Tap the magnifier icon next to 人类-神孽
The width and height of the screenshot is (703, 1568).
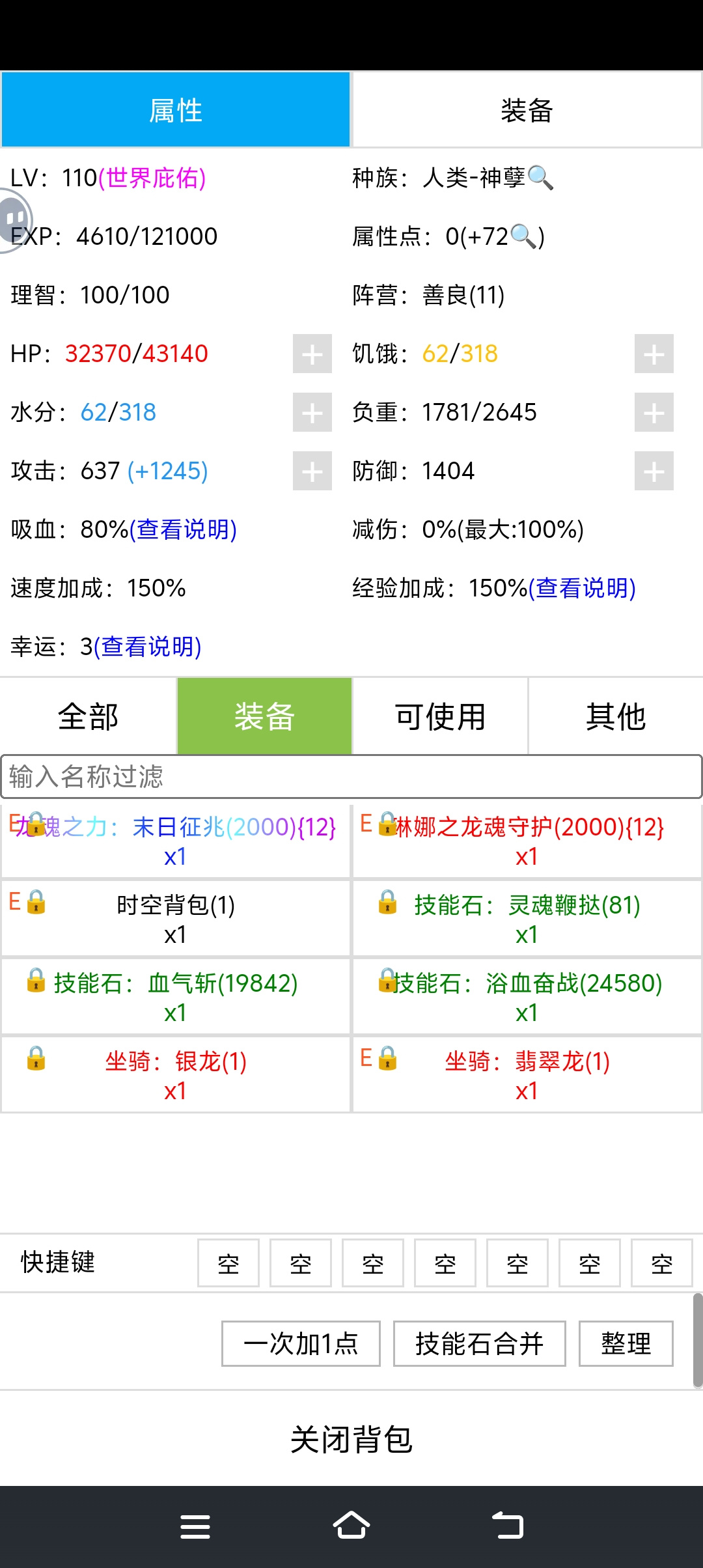pyautogui.click(x=540, y=178)
